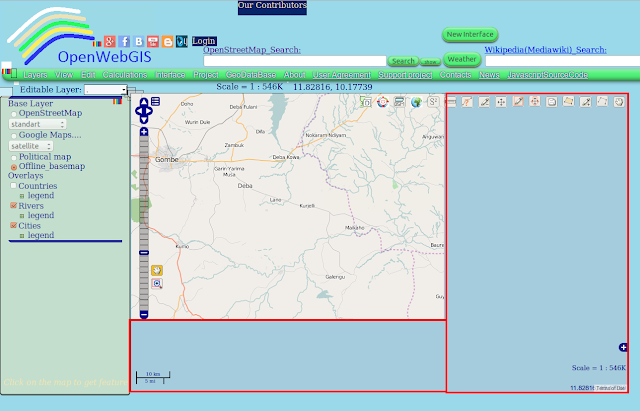Image resolution: width=640 pixels, height=411 pixels.
Task: Open the About menu
Action: click(294, 75)
